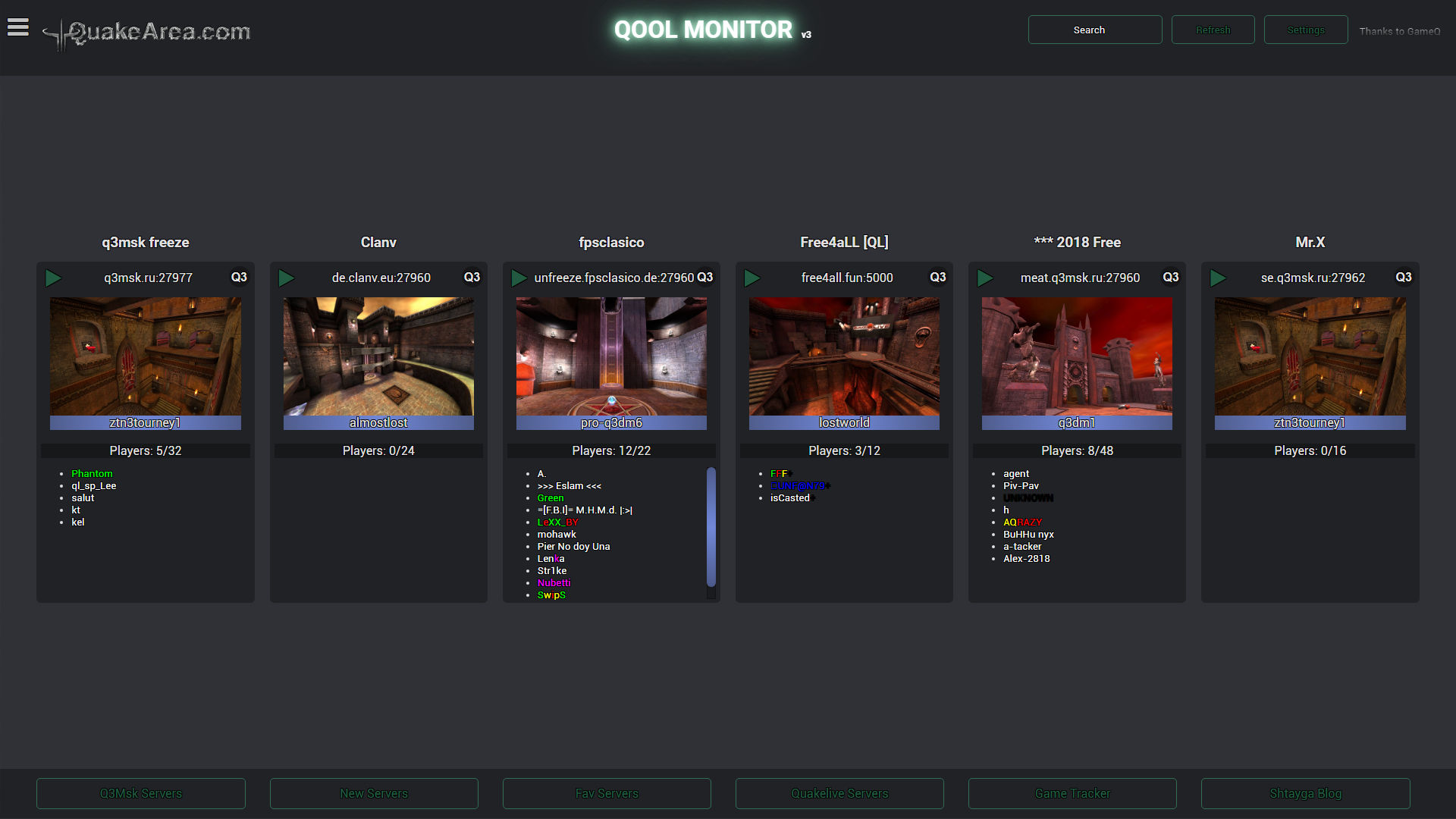Select player Pier No doy Una

click(573, 547)
